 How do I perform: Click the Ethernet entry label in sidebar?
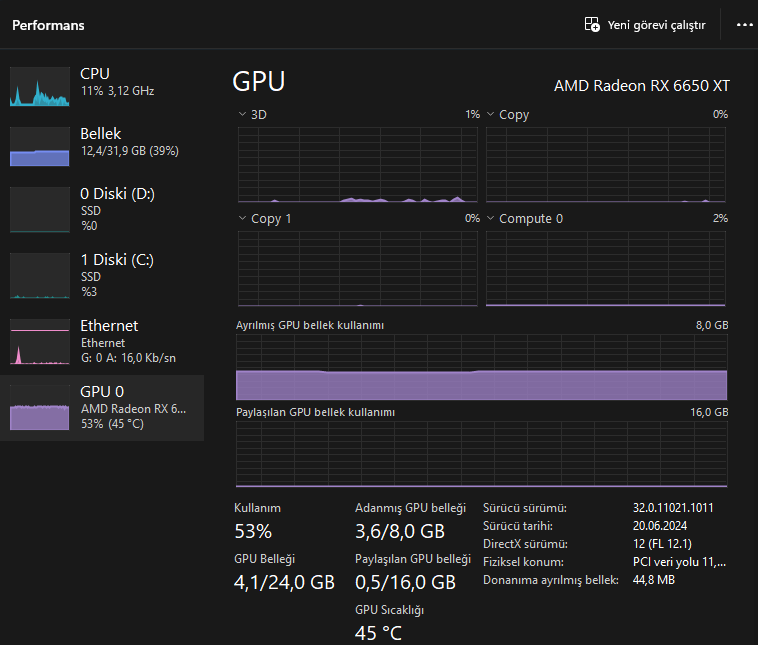click(109, 326)
